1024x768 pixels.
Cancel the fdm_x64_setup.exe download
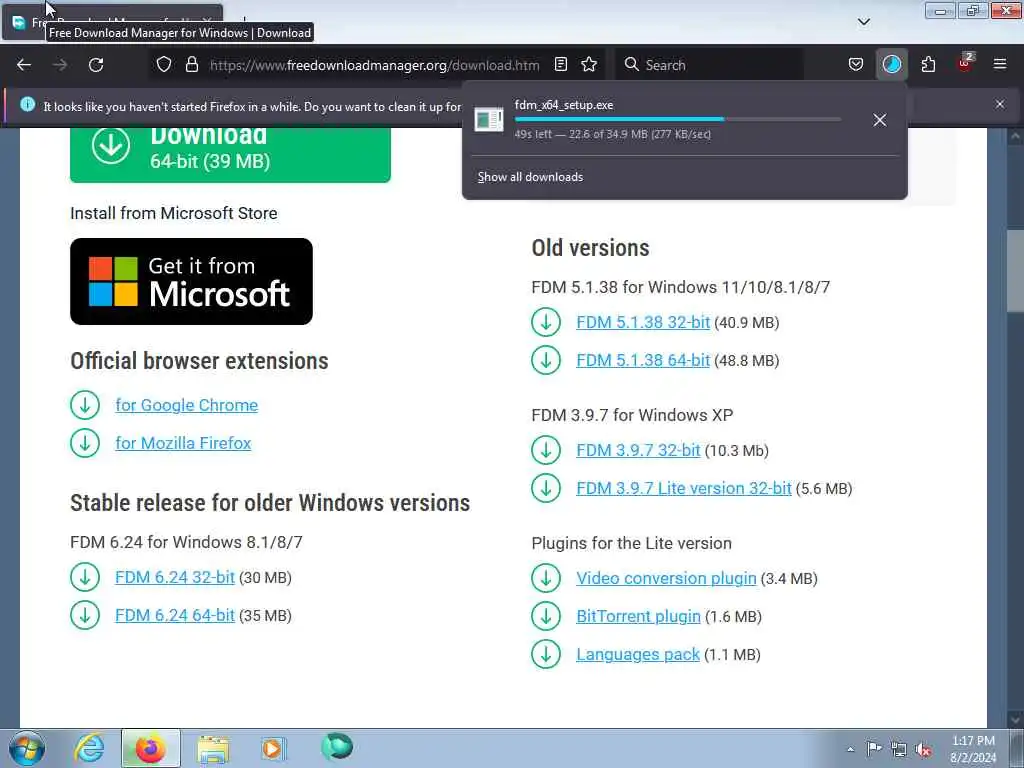(x=880, y=120)
